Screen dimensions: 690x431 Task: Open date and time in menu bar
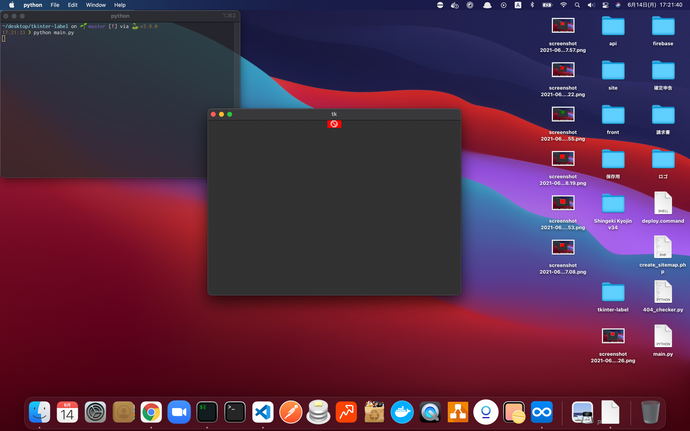[x=655, y=5]
